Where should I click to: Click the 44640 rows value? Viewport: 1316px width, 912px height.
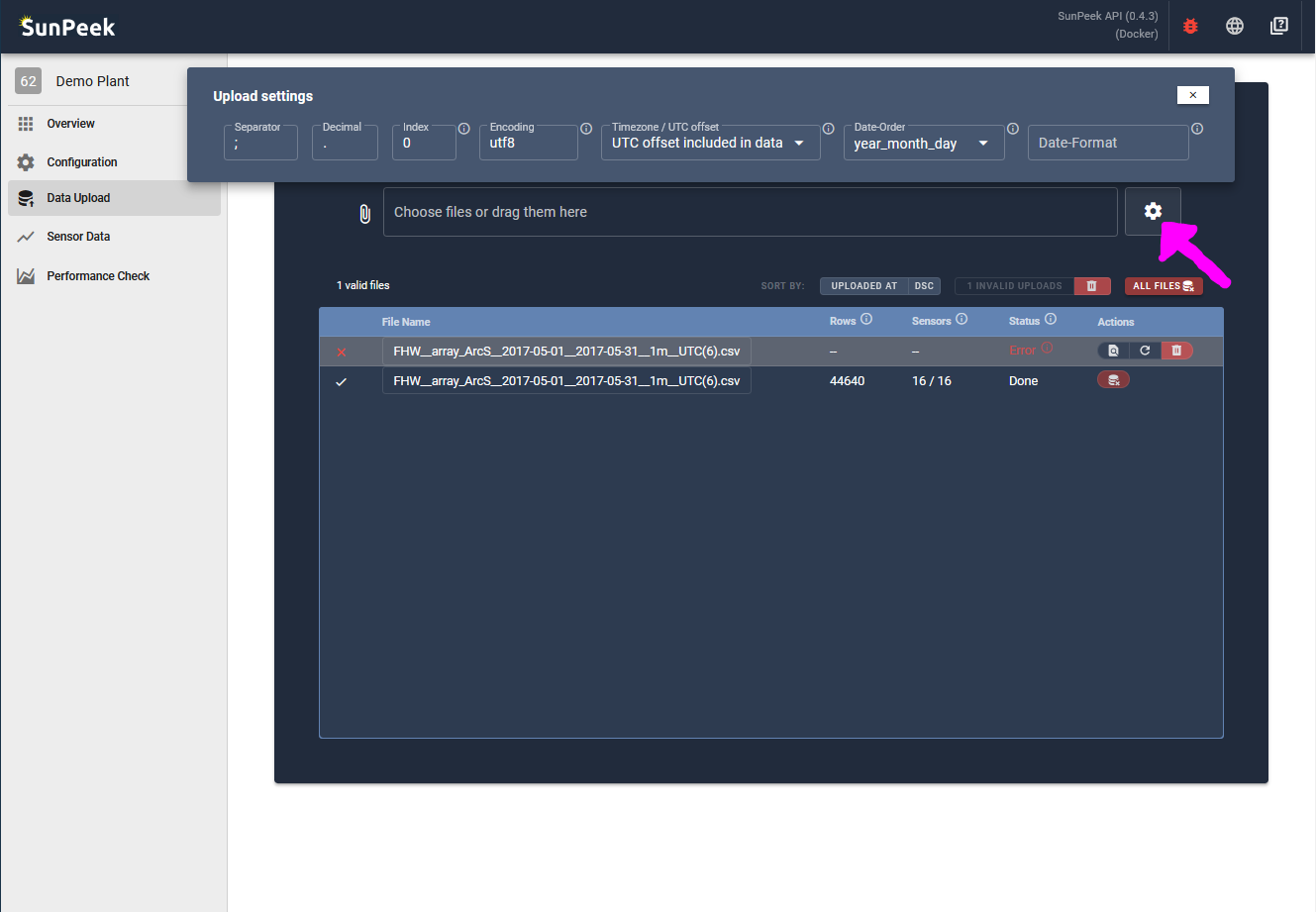[847, 381]
